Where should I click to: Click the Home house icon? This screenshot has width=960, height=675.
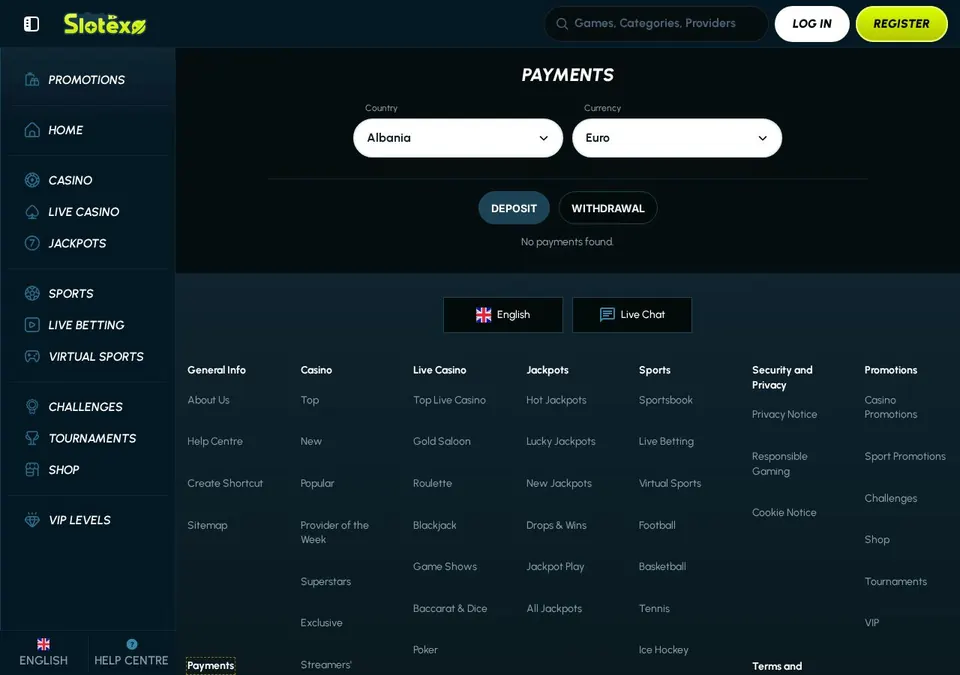[32, 130]
